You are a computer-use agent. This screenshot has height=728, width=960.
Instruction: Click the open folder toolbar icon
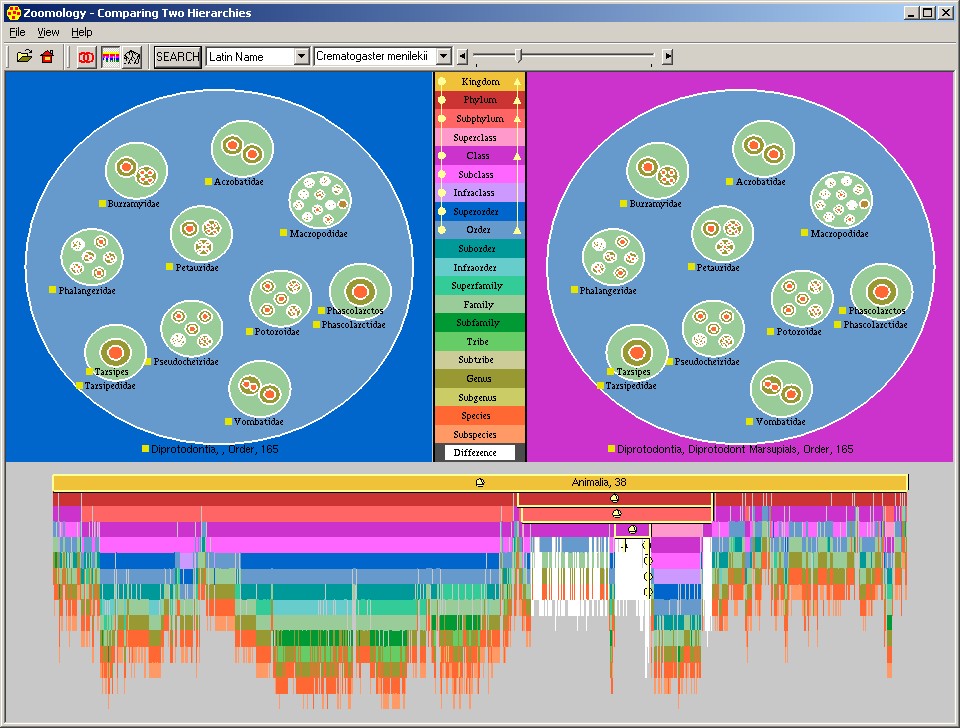click(24, 57)
